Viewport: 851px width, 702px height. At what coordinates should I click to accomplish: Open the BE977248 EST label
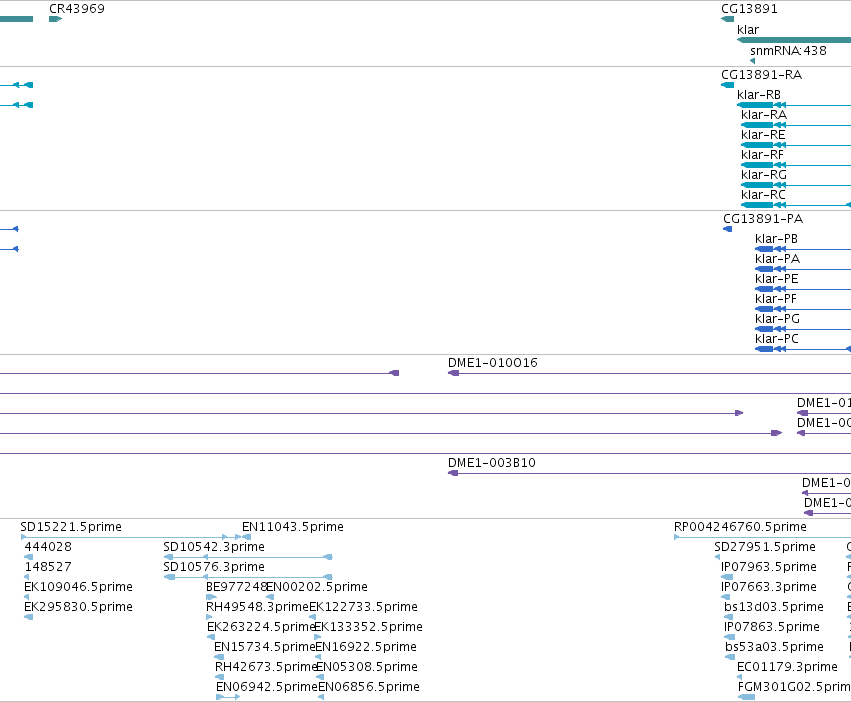tap(236, 587)
